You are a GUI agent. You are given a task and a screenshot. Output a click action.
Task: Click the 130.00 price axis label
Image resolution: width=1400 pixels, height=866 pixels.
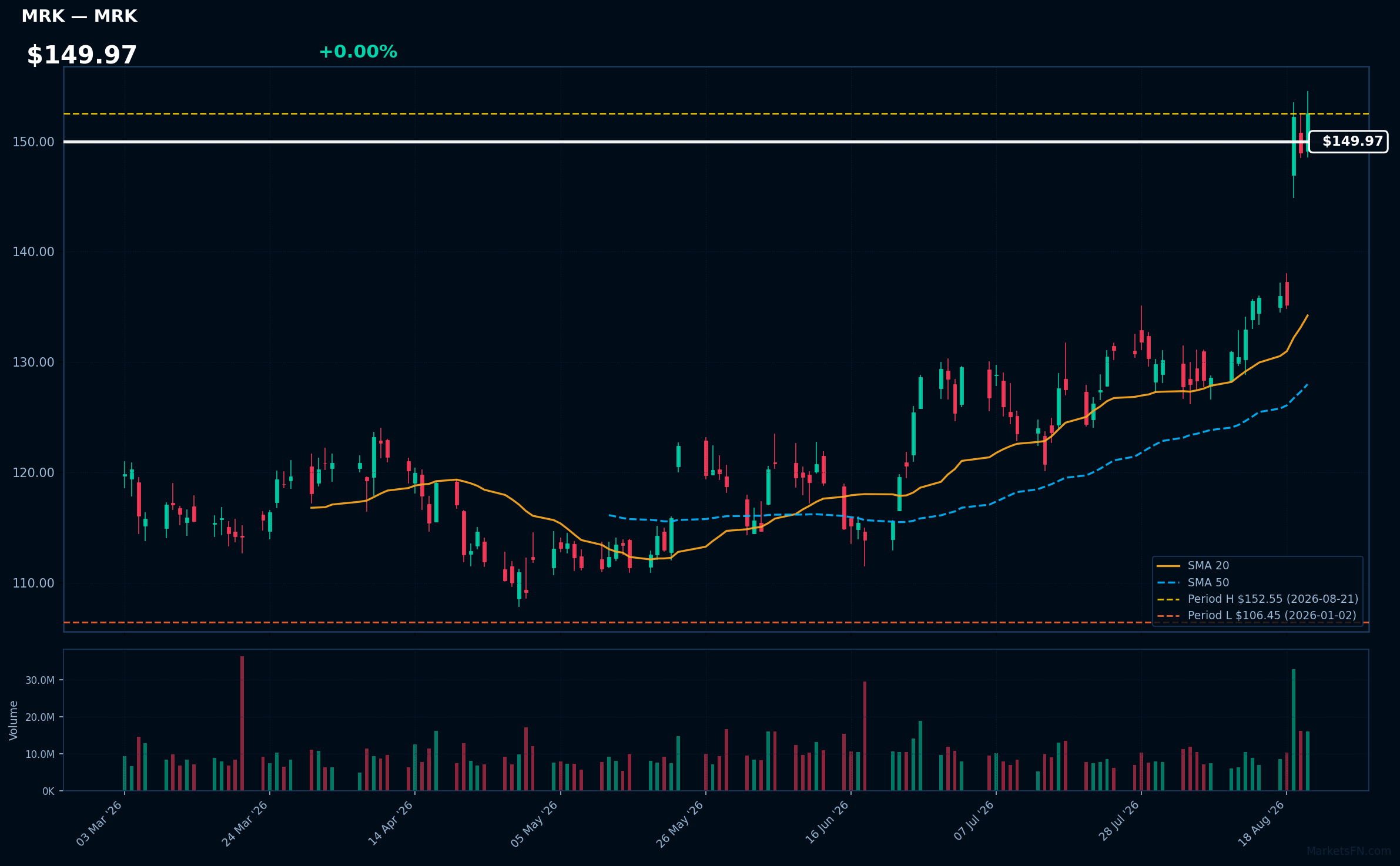tap(34, 362)
